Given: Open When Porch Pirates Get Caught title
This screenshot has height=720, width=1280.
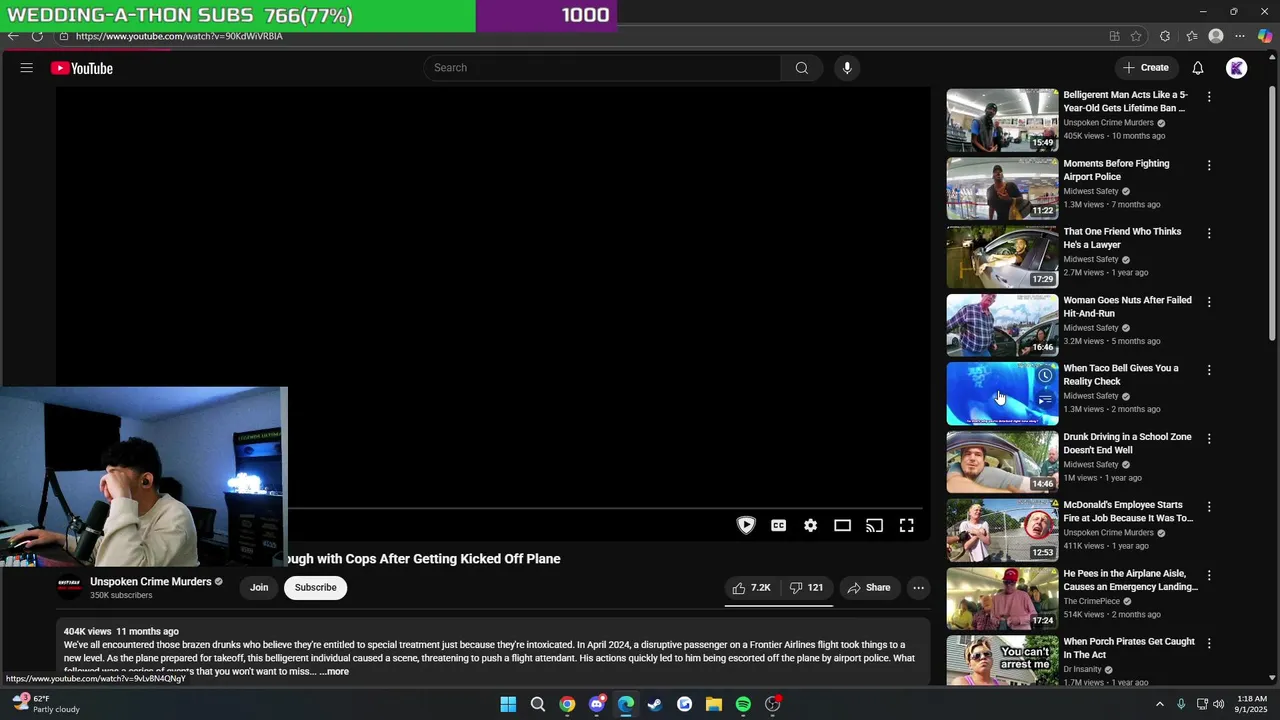Looking at the screenshot, I should (x=1129, y=648).
